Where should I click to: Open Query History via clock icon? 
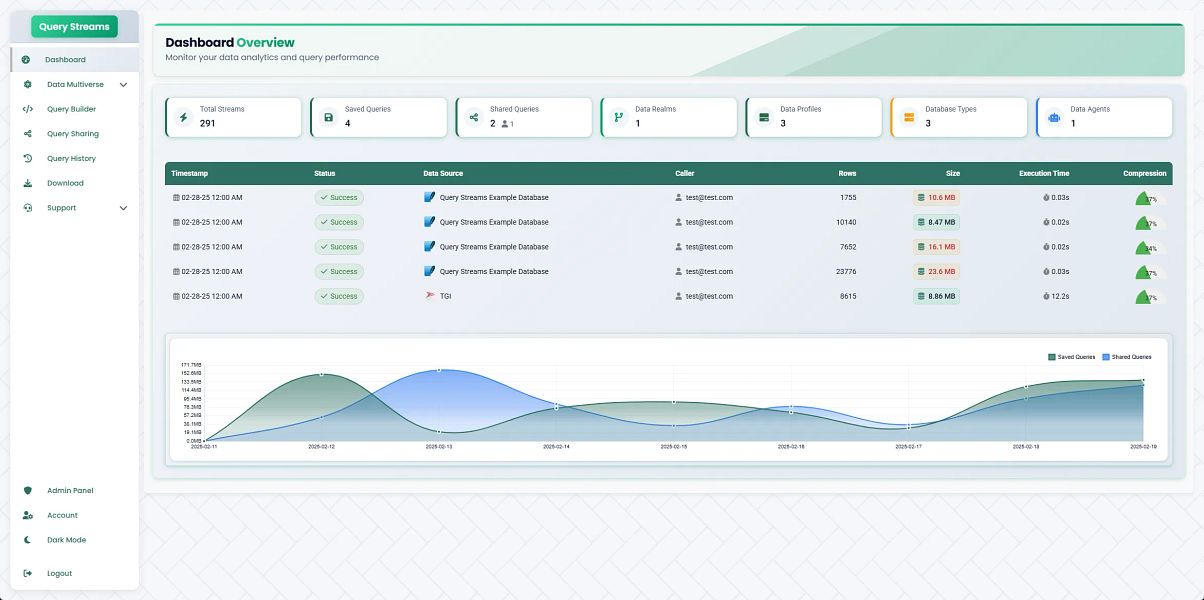coord(27,158)
